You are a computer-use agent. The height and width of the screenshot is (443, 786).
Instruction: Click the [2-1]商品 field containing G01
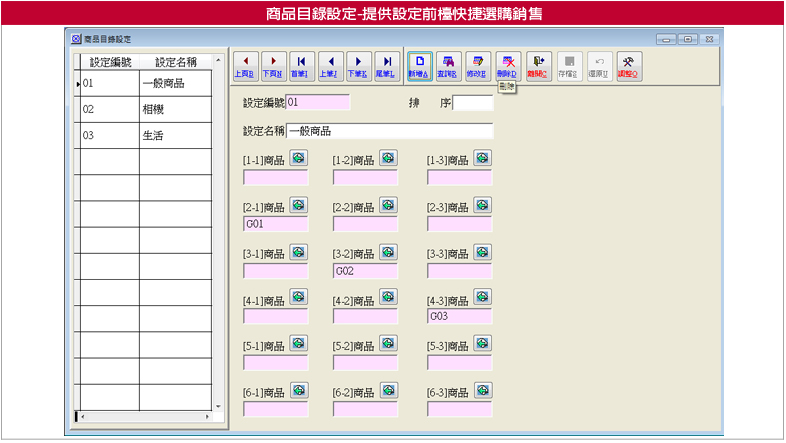pos(276,224)
